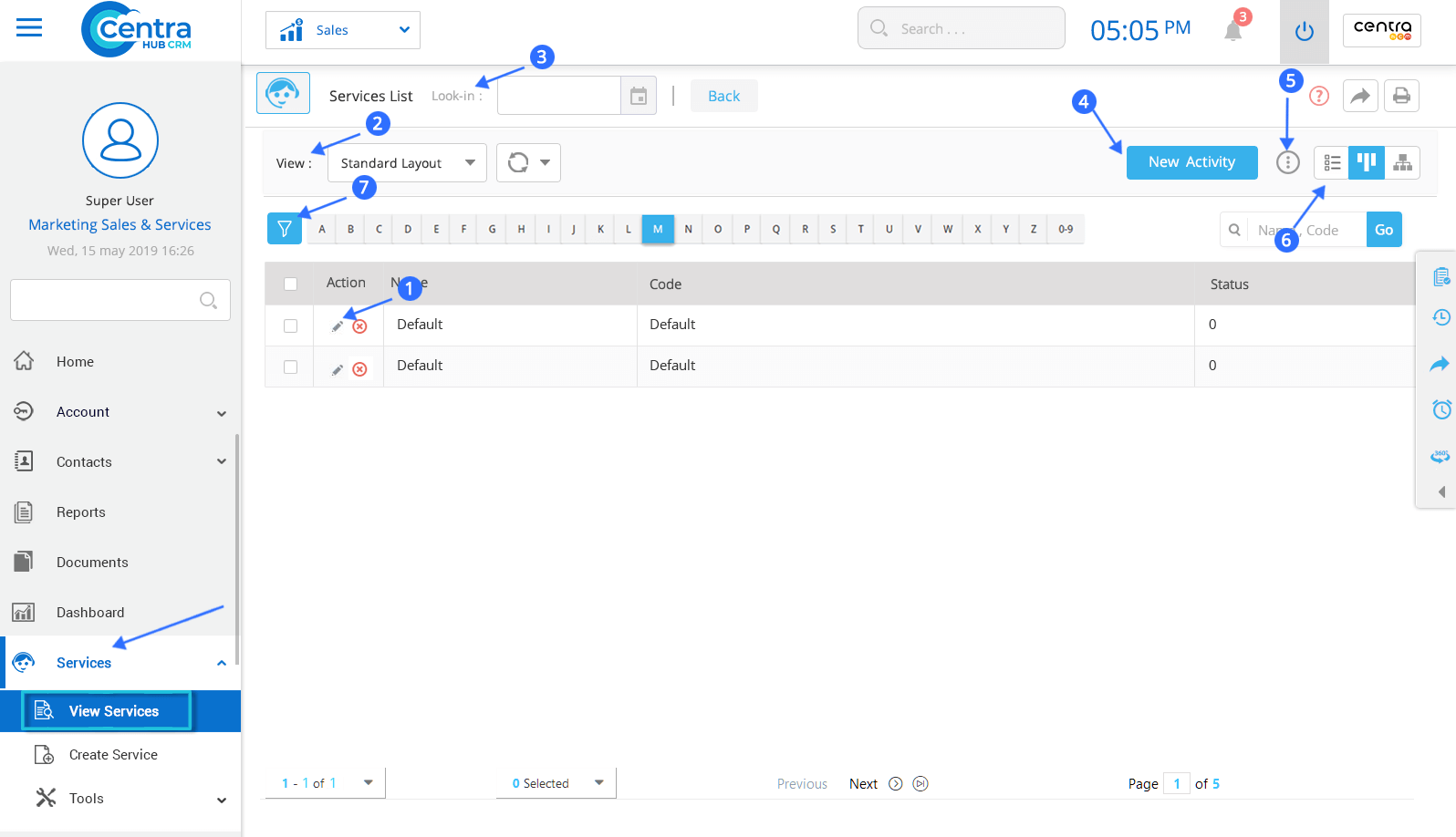Click the sidebar search input box
The image size is (1456, 837).
coord(120,300)
